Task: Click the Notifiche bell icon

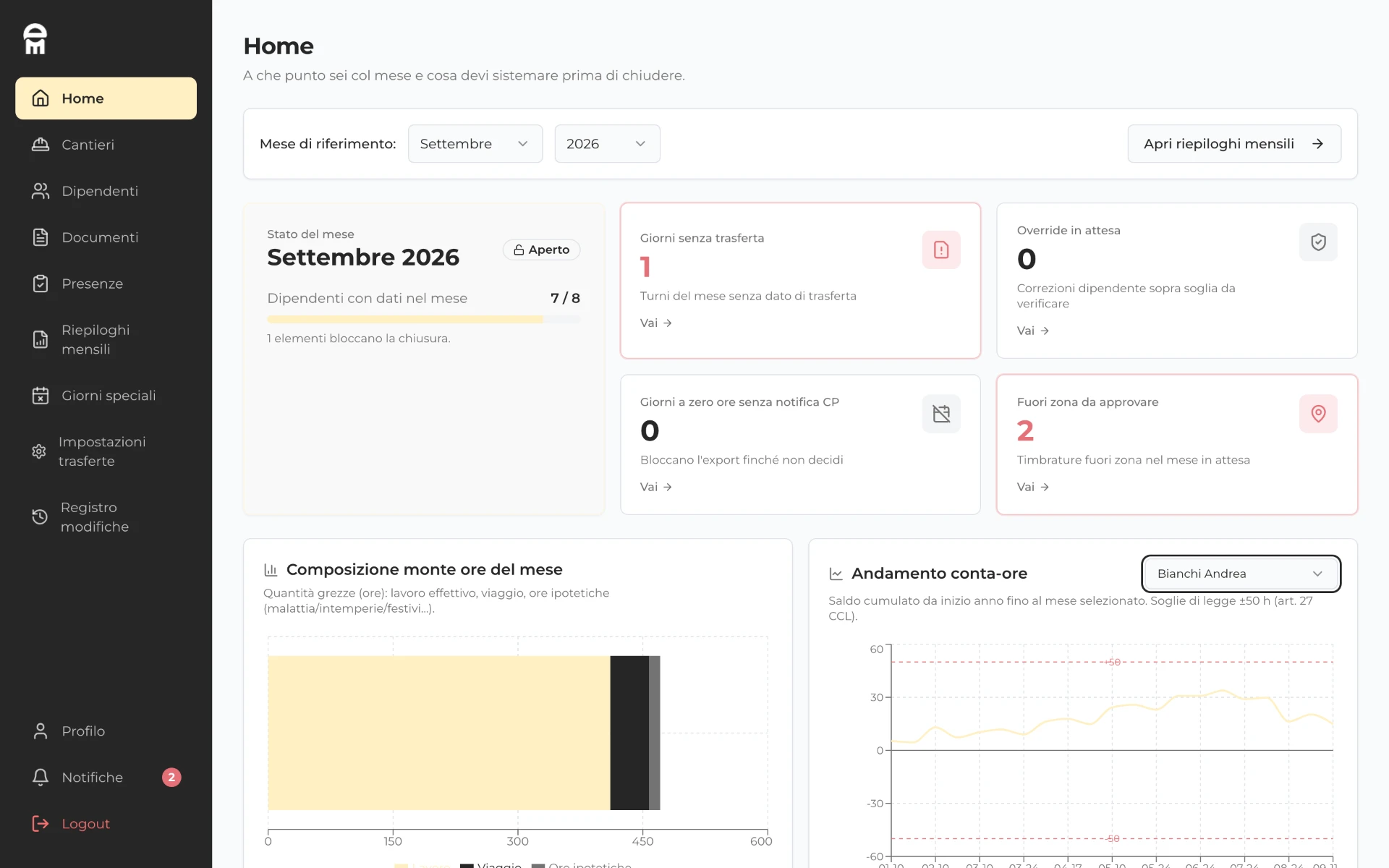Action: tap(41, 778)
